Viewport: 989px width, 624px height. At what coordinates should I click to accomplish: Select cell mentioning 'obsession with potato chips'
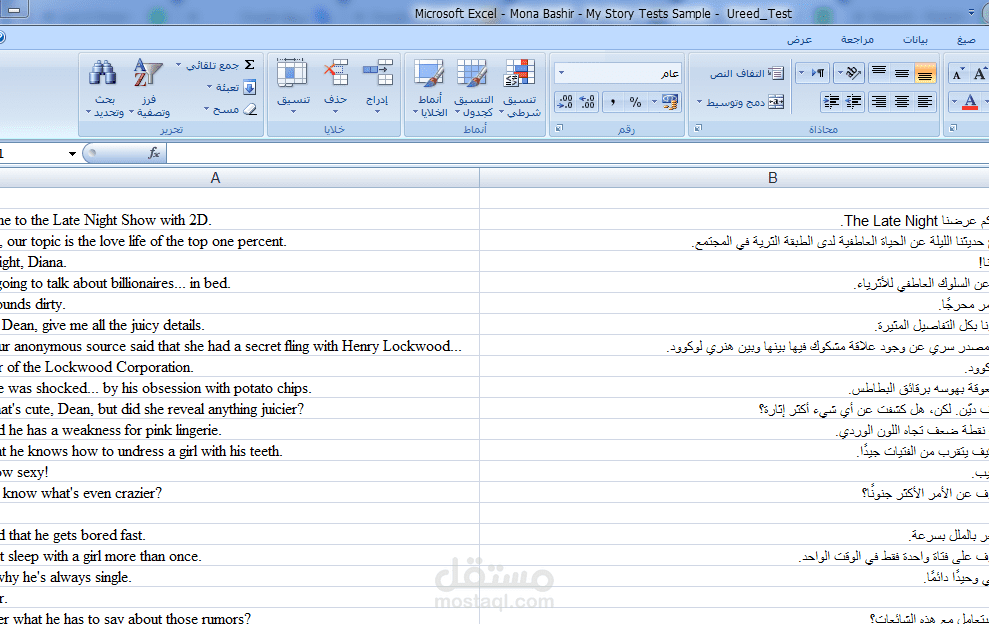[x=240, y=388]
